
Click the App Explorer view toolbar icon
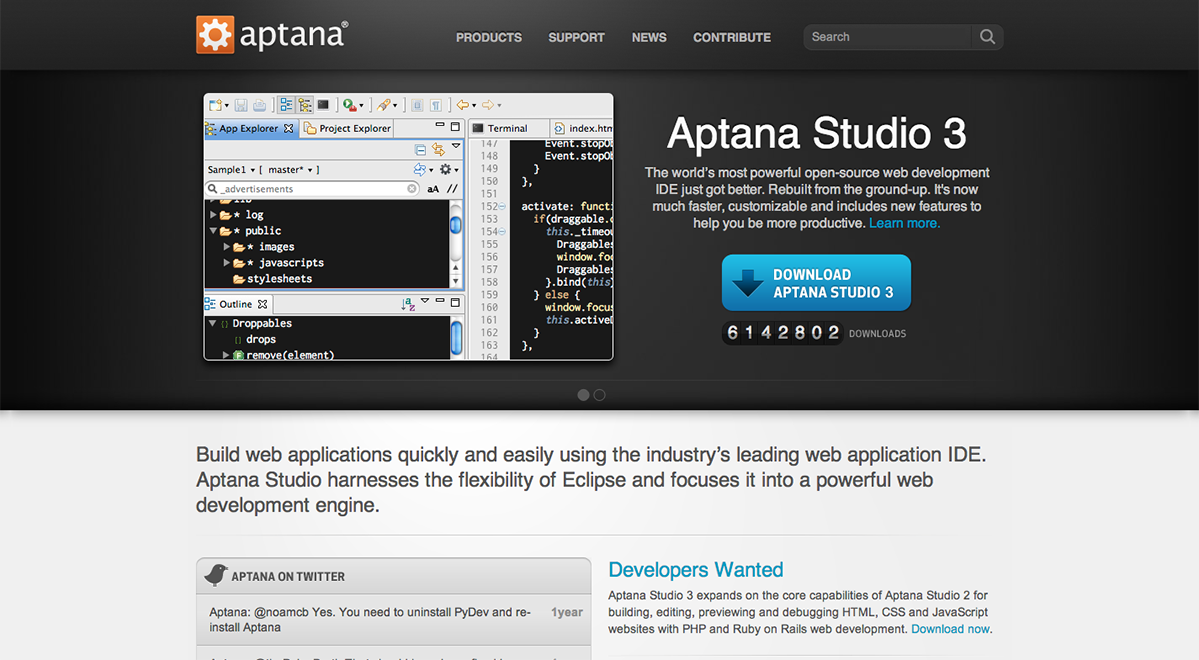[286, 105]
